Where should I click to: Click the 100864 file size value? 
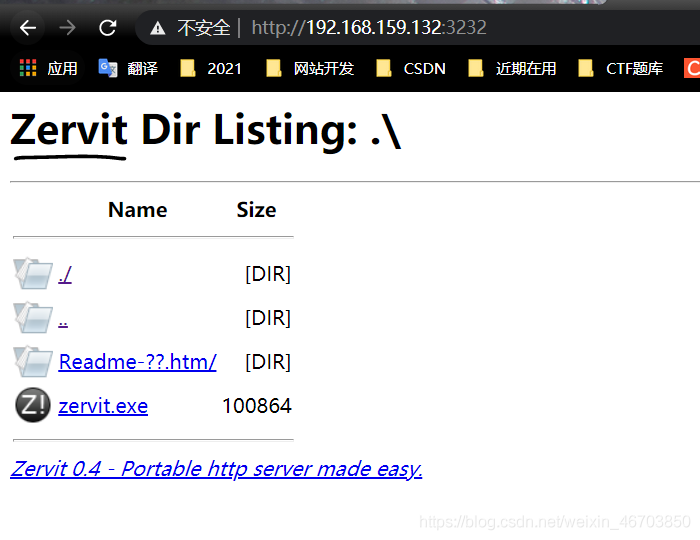(x=257, y=406)
